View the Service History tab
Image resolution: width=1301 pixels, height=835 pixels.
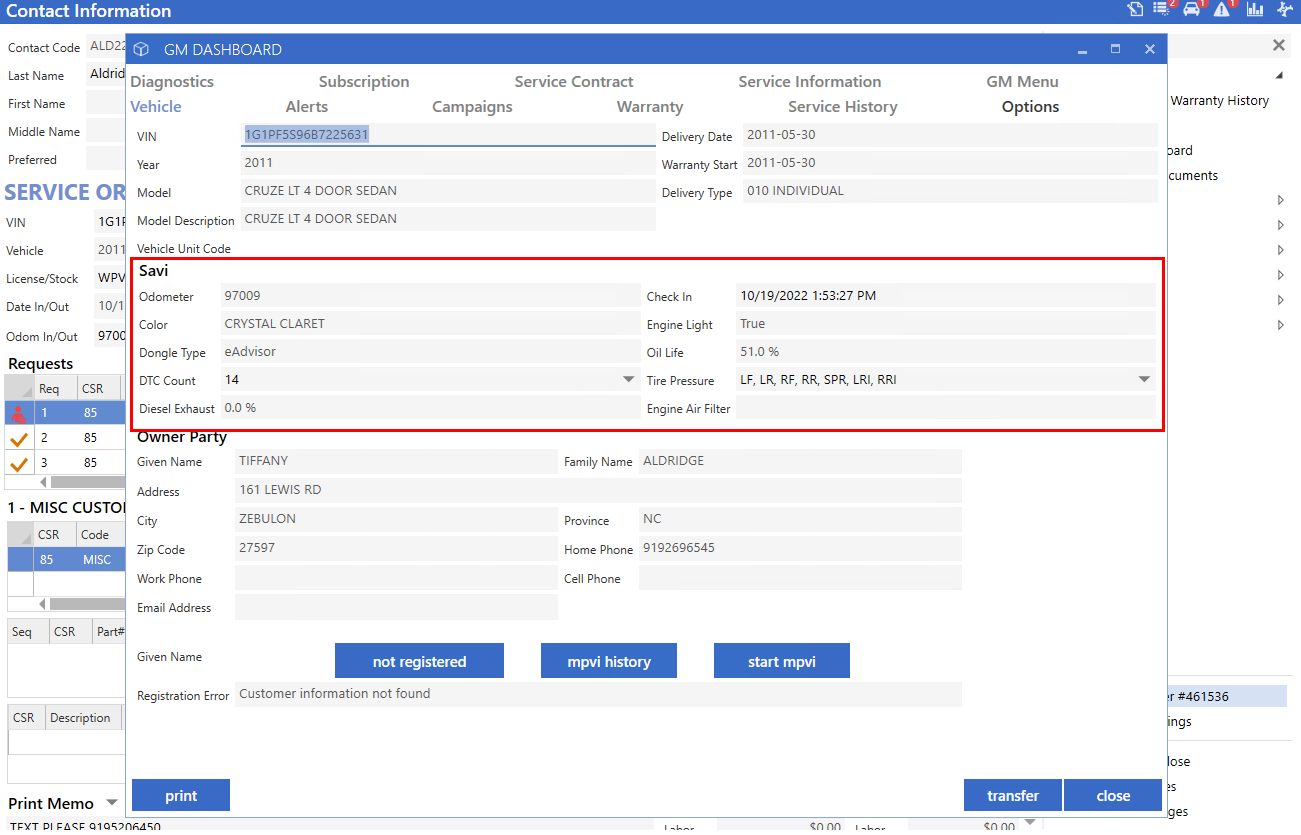[843, 107]
